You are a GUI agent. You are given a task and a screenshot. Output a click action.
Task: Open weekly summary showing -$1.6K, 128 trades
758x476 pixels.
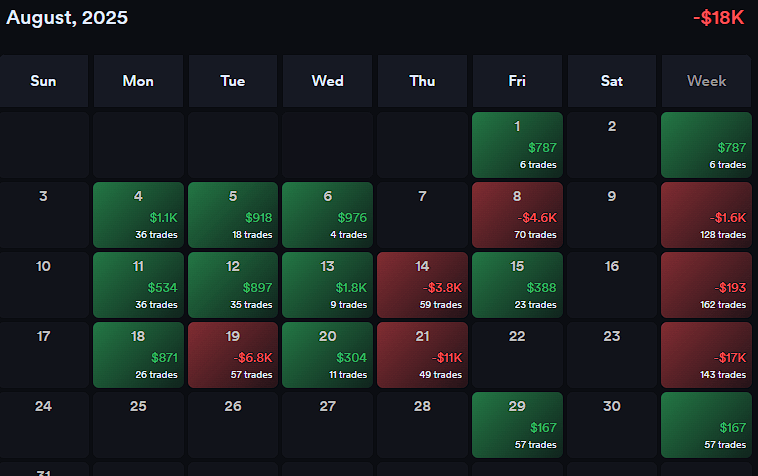click(x=706, y=214)
